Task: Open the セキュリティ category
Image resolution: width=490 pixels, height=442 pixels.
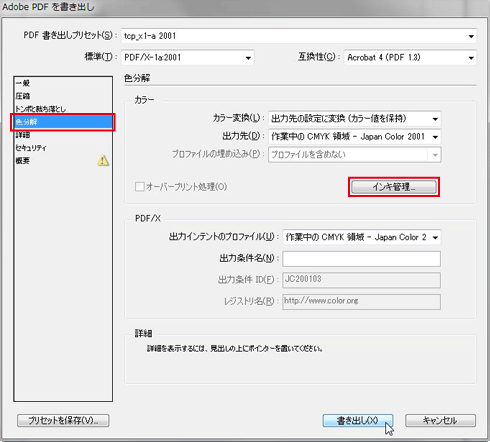Action: (31, 148)
